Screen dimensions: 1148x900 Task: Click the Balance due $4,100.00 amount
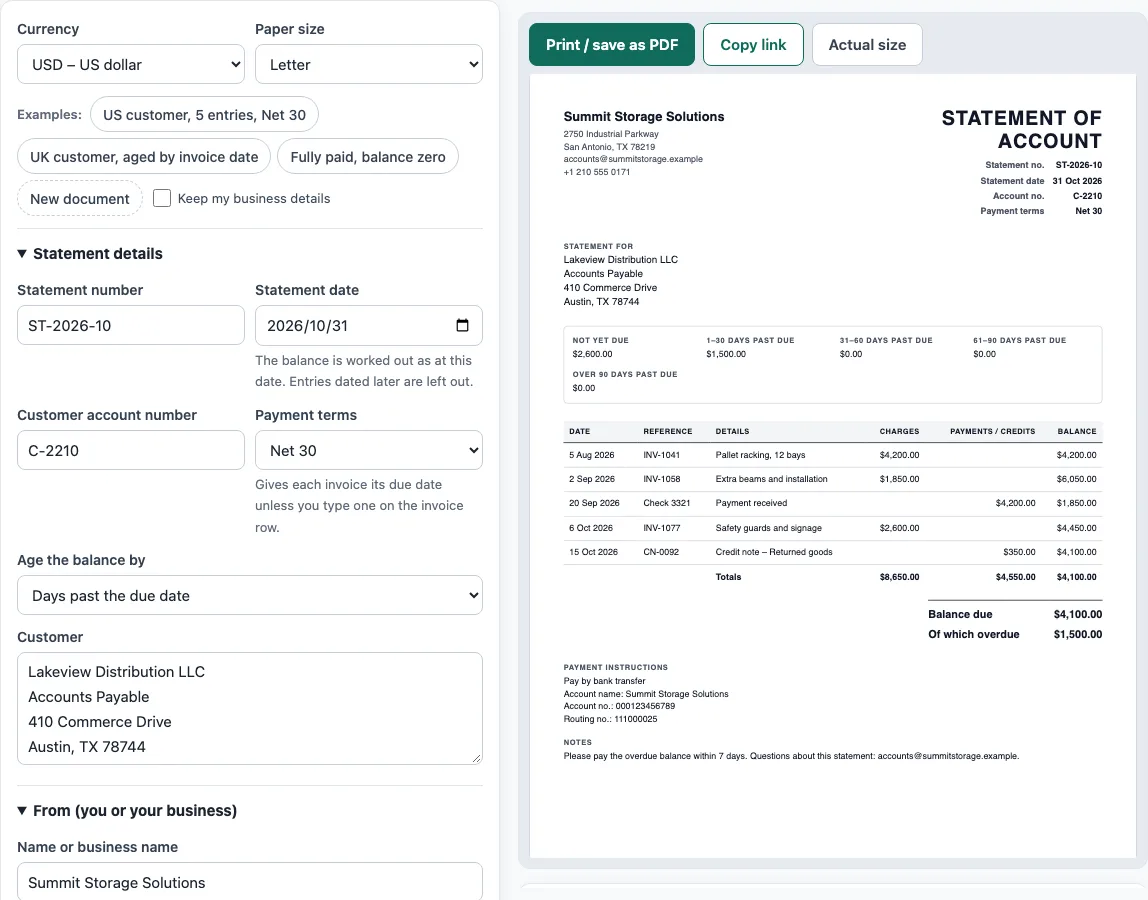[1078, 614]
